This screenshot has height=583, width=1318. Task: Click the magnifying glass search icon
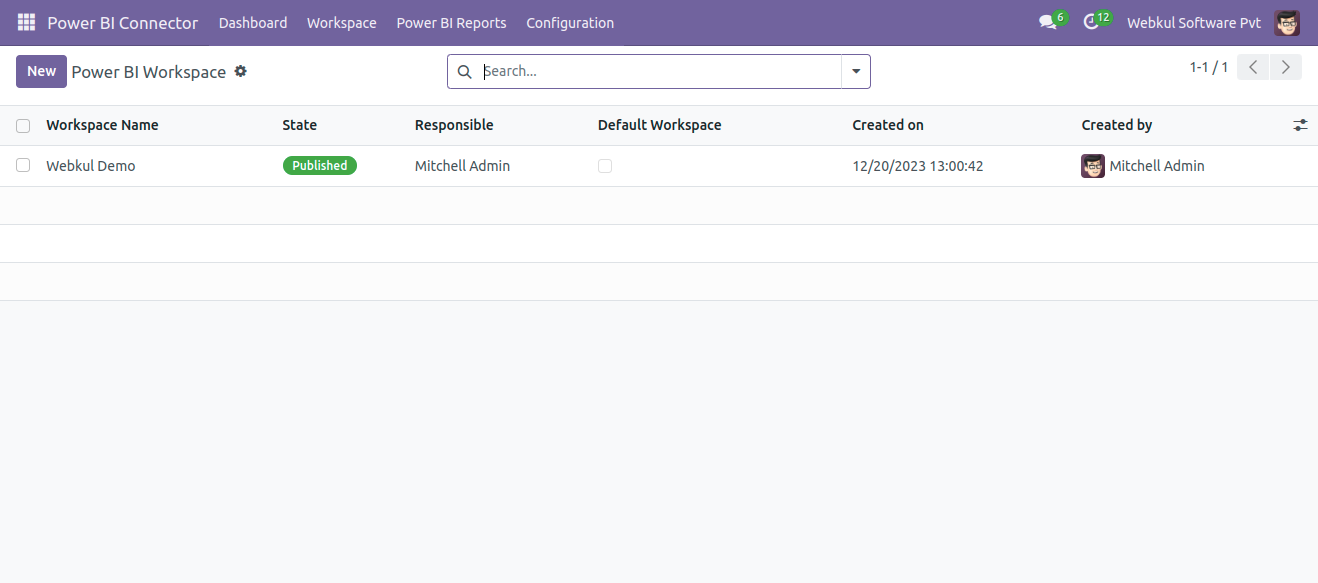(x=464, y=71)
